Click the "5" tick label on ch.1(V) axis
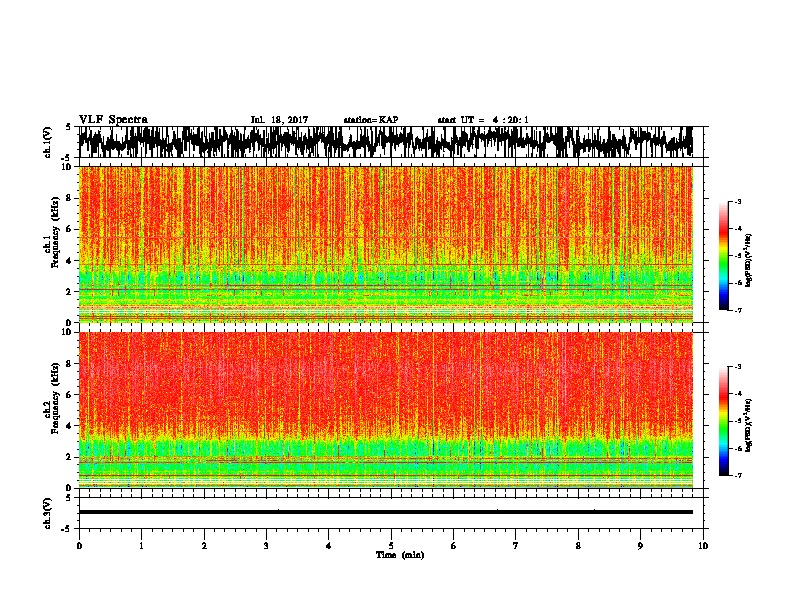The image size is (792, 612). (x=69, y=127)
